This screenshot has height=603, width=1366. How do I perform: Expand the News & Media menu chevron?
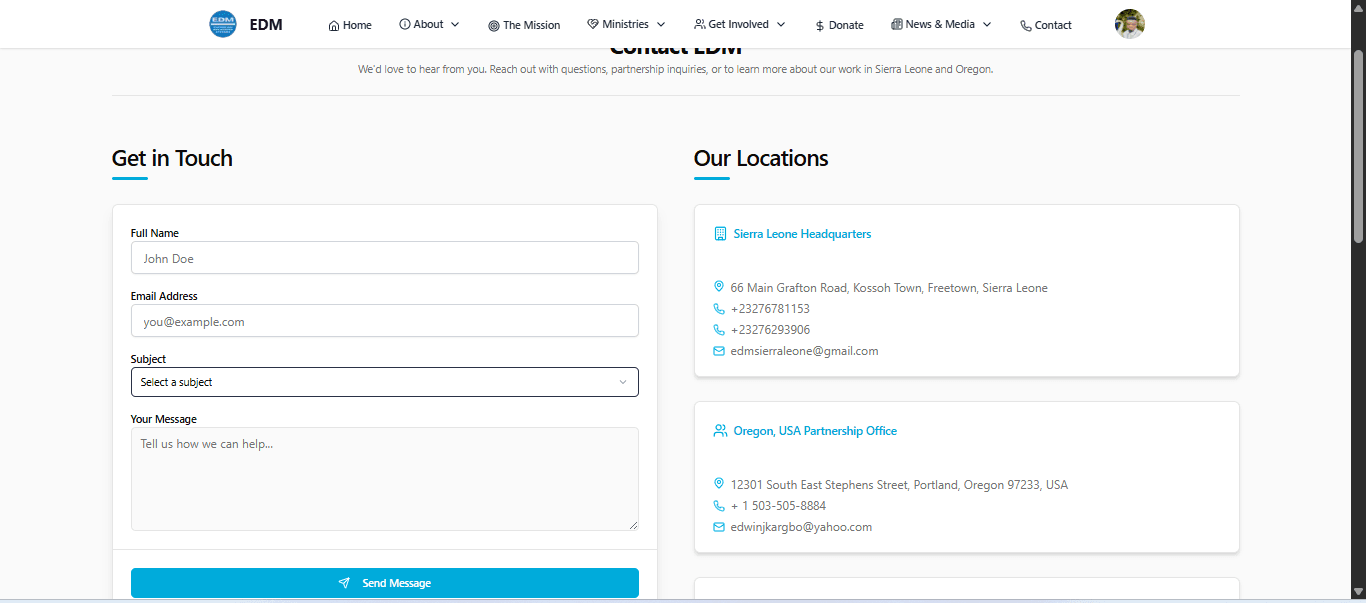[987, 24]
